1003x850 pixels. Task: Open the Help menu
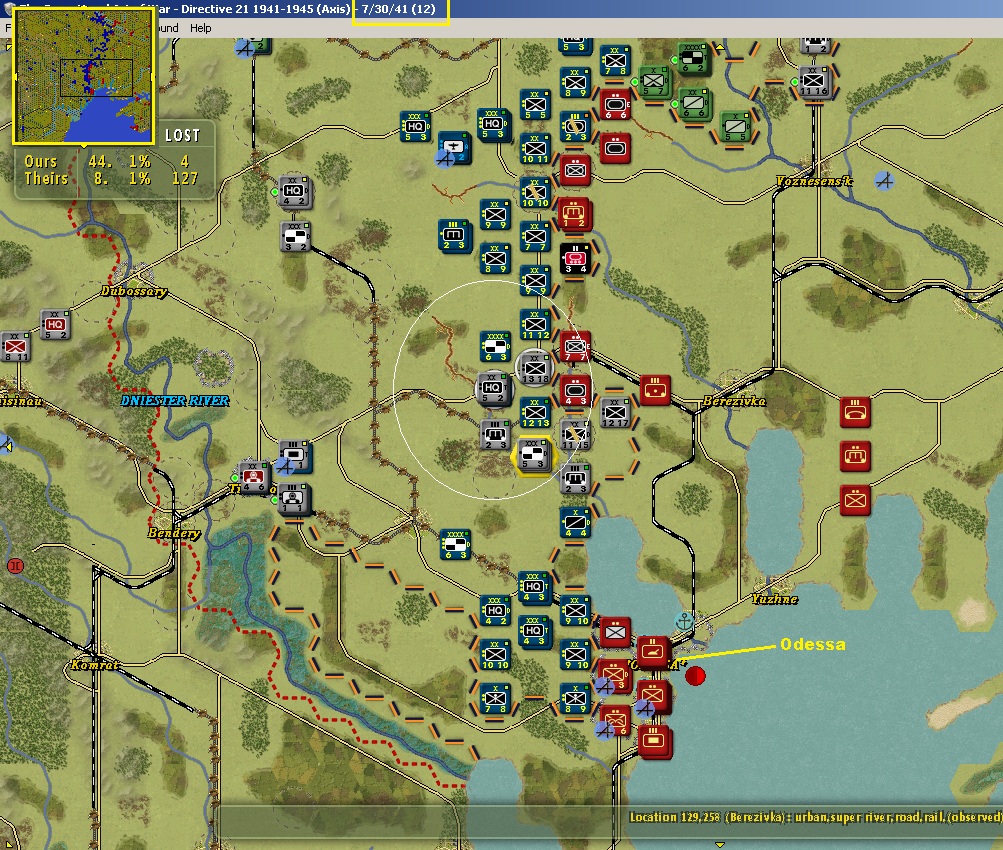pos(200,28)
